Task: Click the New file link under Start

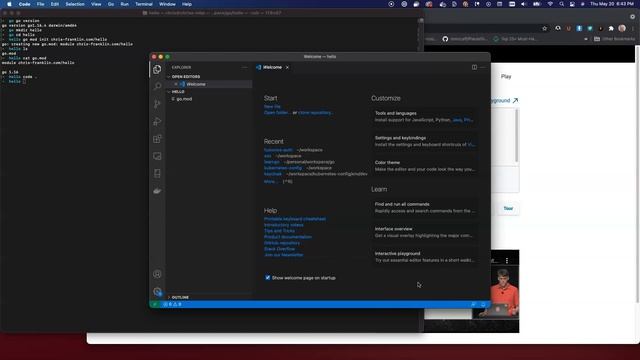Action: [x=272, y=107]
